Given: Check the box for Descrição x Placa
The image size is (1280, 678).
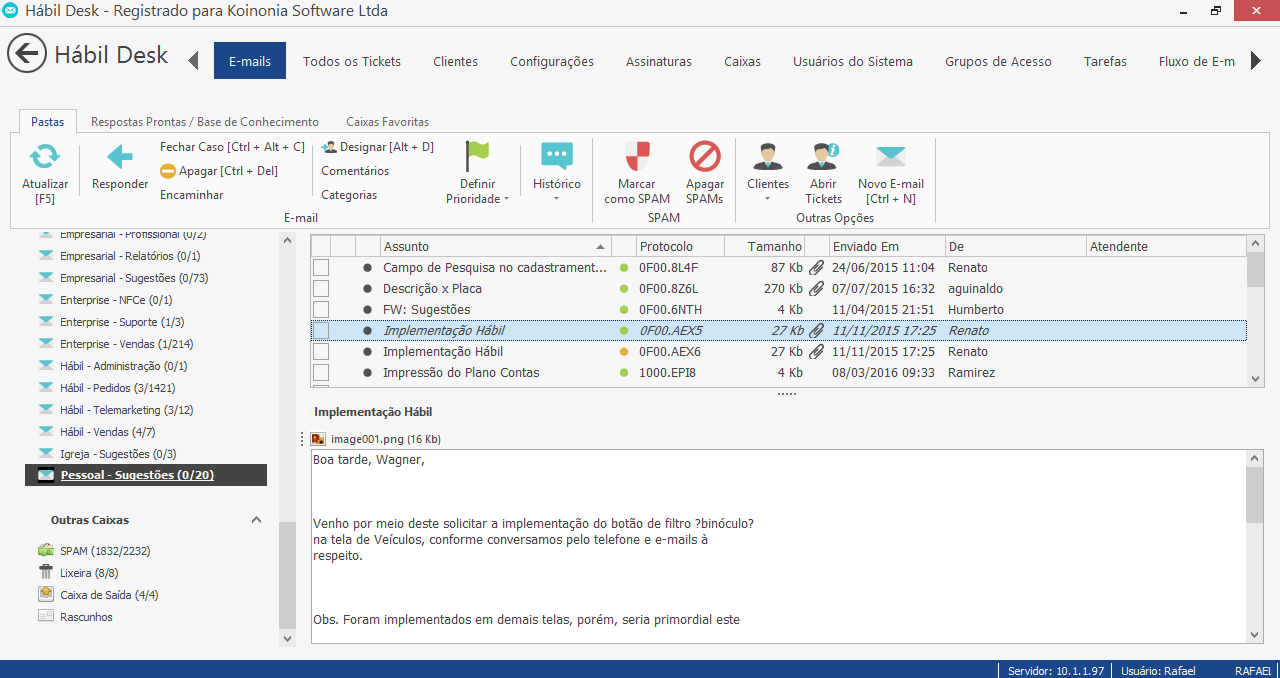Looking at the screenshot, I should click(x=321, y=289).
